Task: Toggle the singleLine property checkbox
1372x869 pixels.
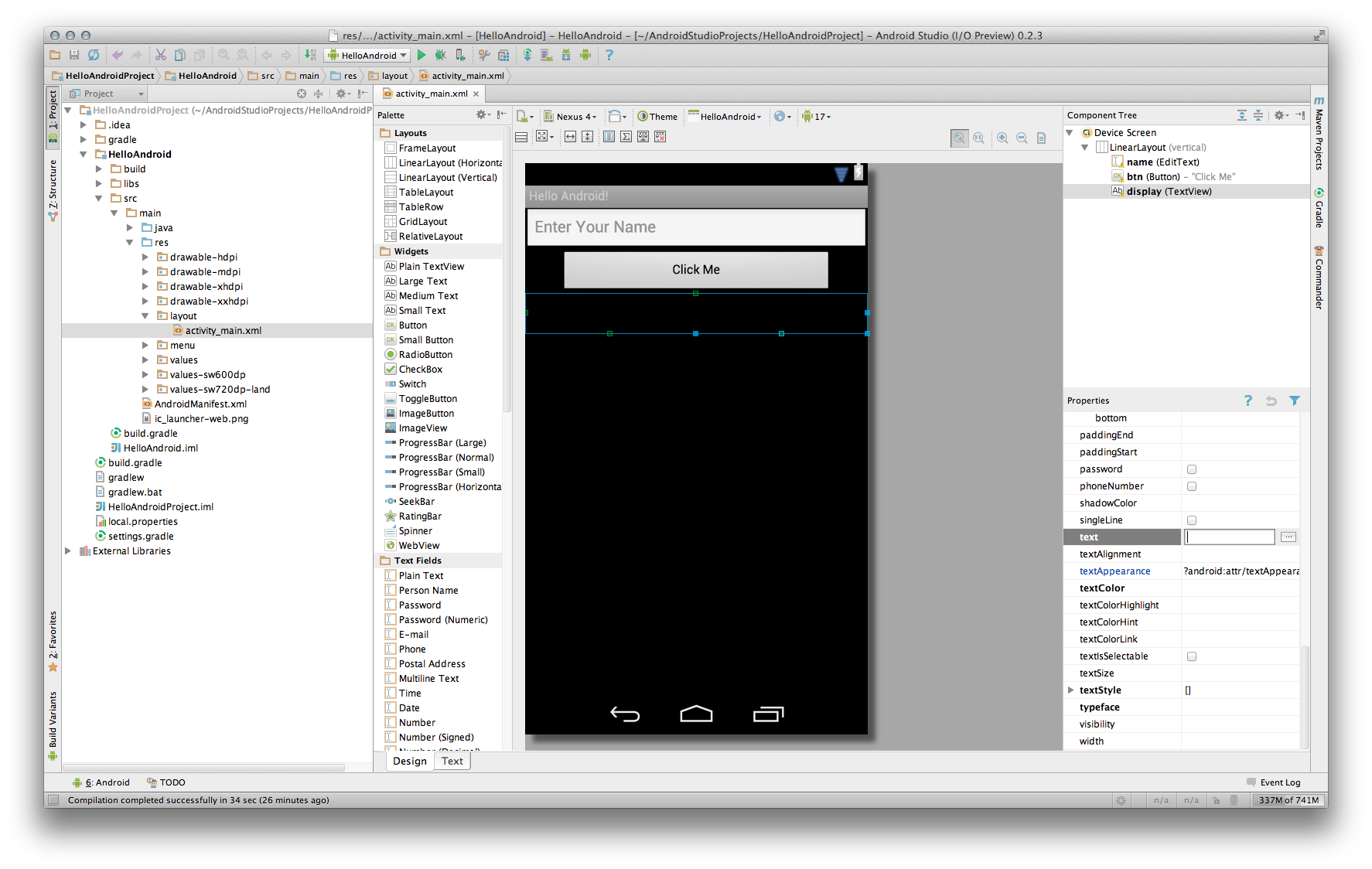Action: (1192, 520)
